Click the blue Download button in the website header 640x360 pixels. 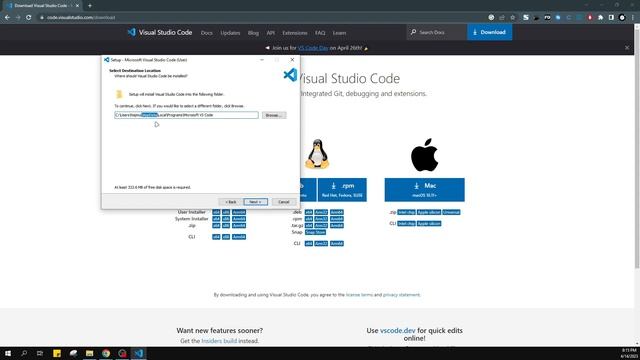pyautogui.click(x=489, y=32)
